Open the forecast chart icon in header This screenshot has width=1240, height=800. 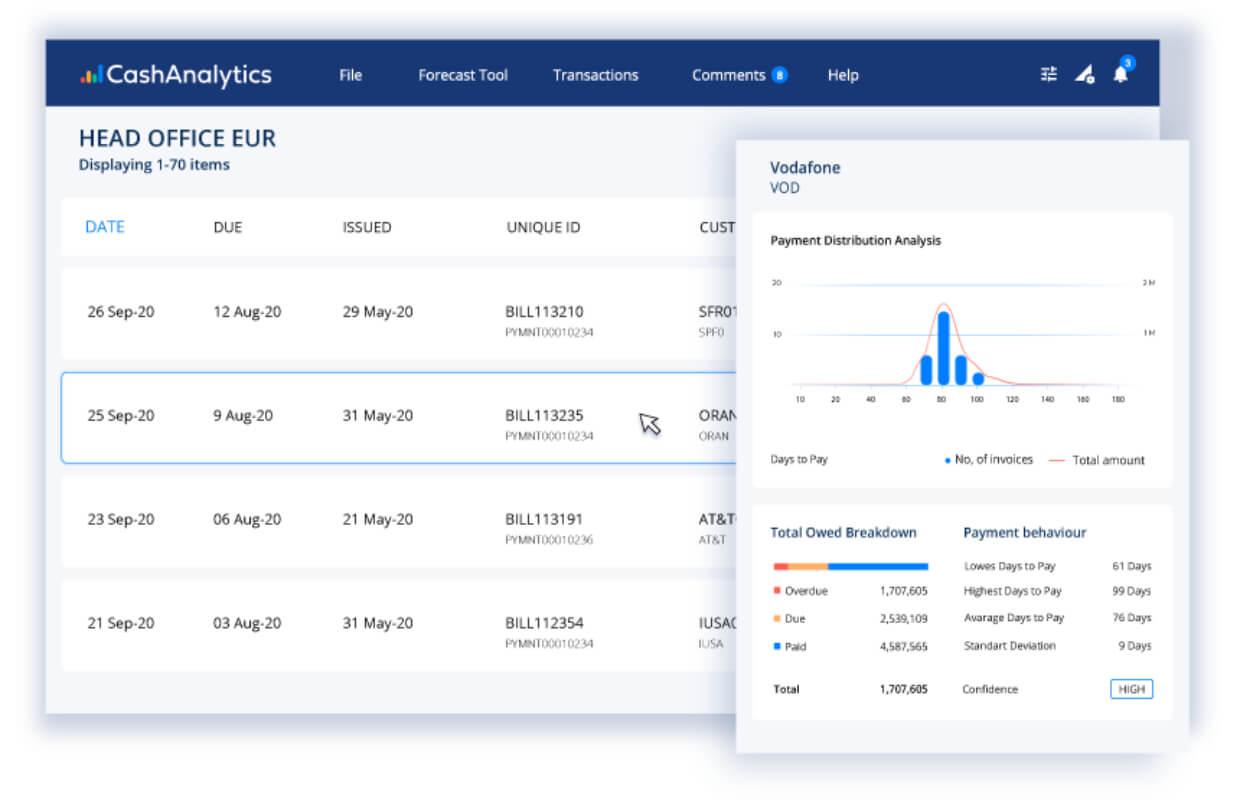[1084, 74]
